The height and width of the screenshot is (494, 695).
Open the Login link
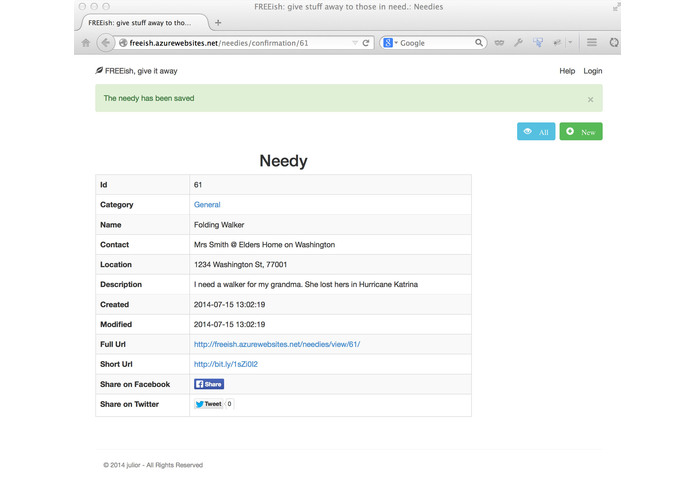click(593, 71)
